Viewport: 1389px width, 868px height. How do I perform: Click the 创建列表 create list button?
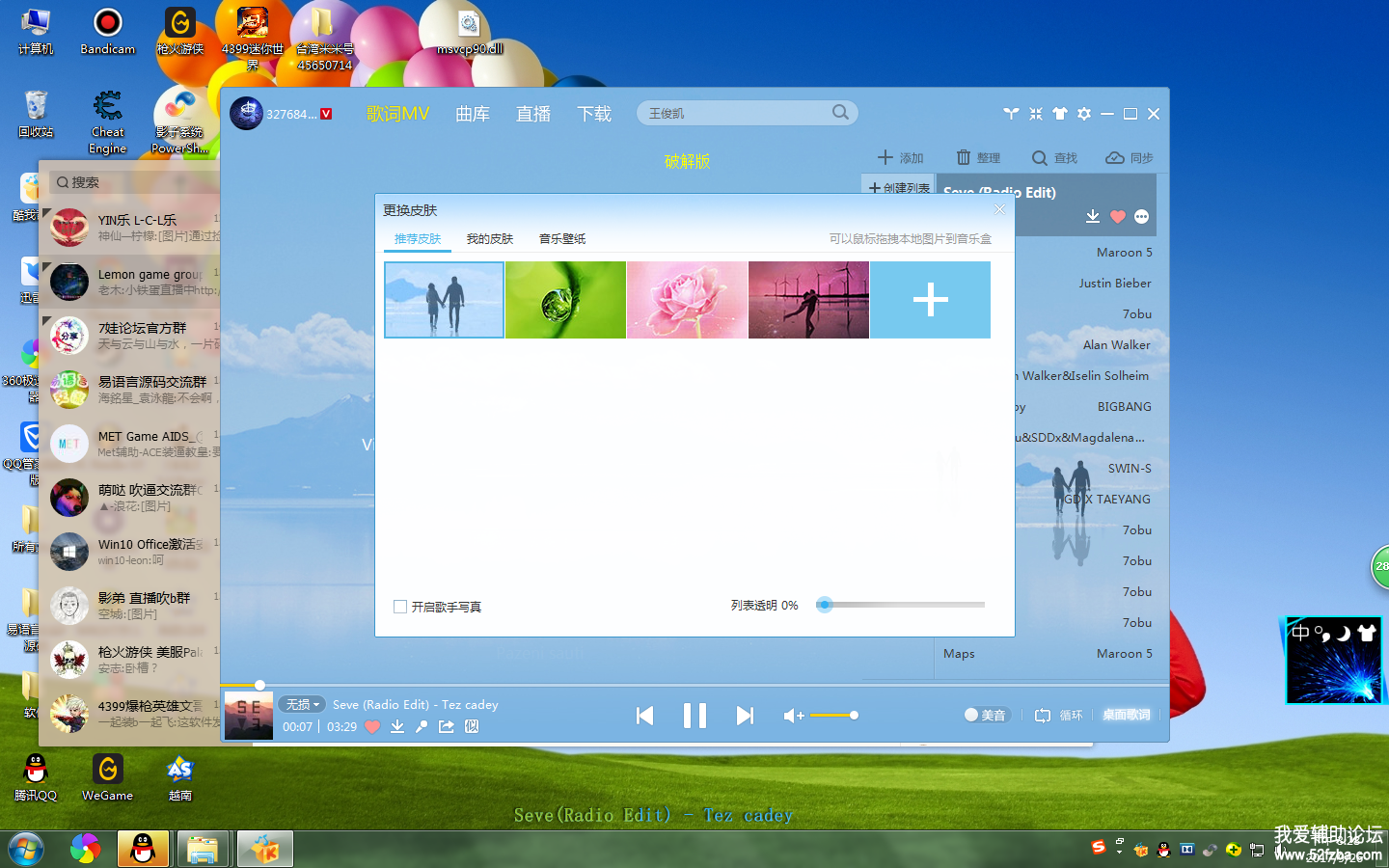899,187
